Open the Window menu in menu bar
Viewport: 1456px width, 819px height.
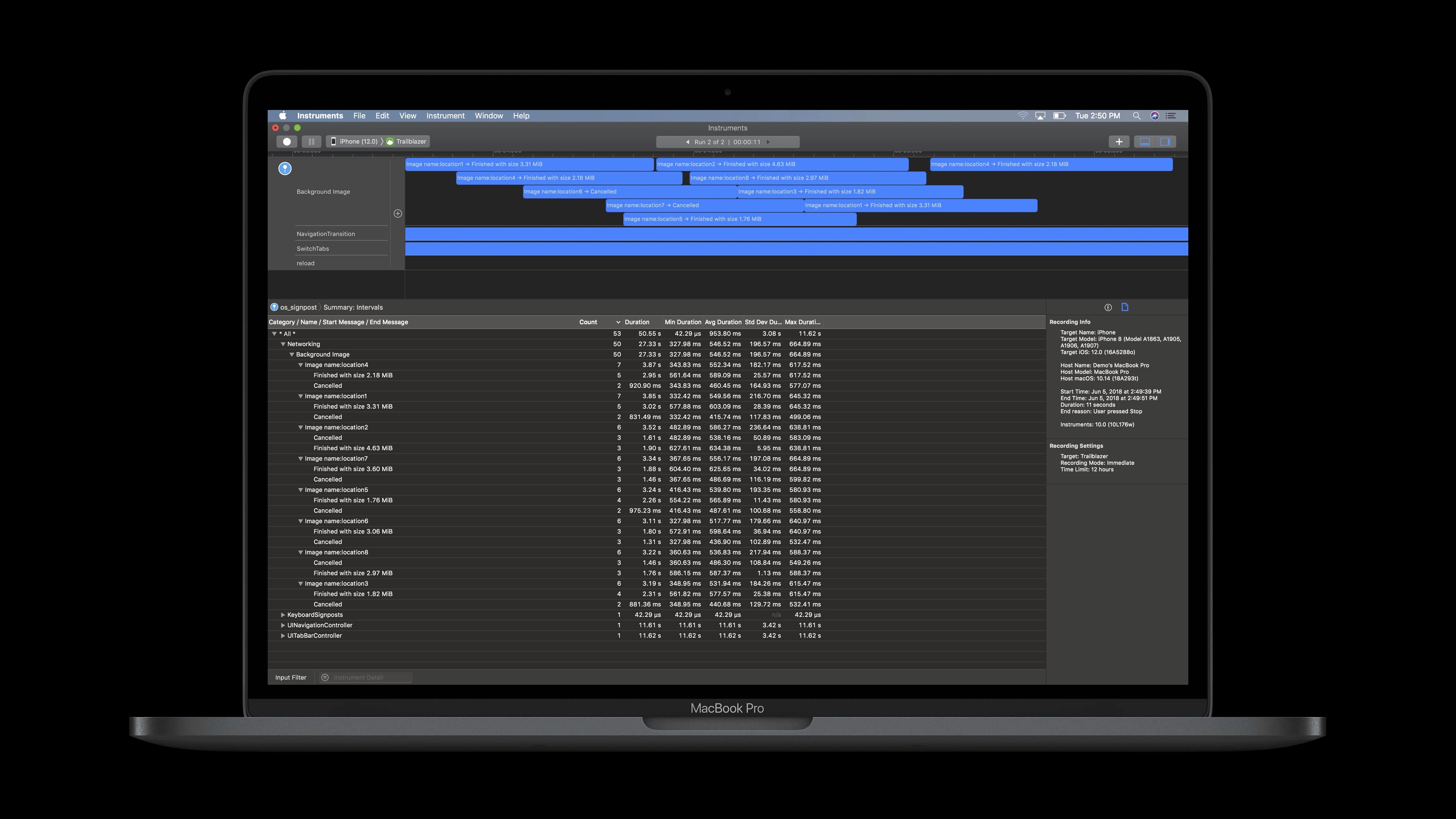(x=488, y=116)
